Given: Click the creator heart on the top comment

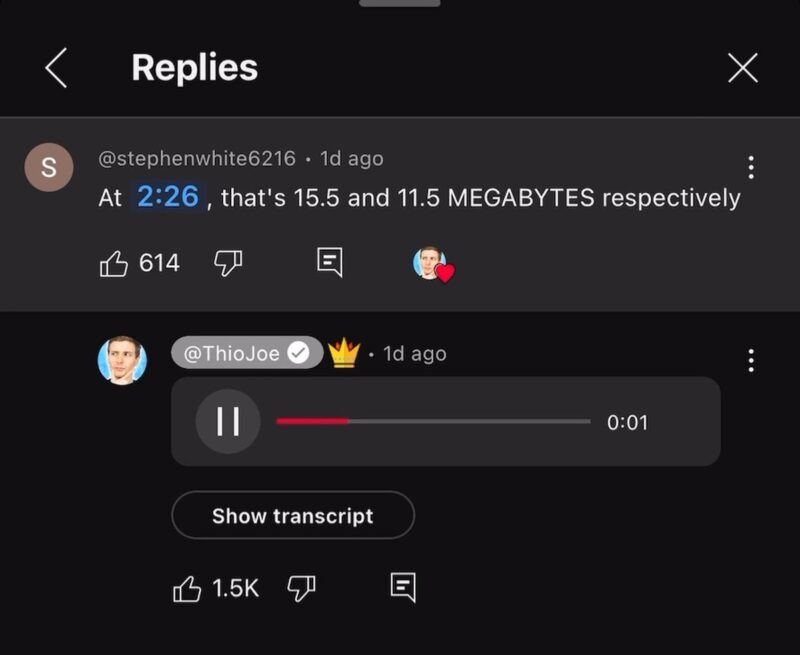Looking at the screenshot, I should [x=434, y=263].
